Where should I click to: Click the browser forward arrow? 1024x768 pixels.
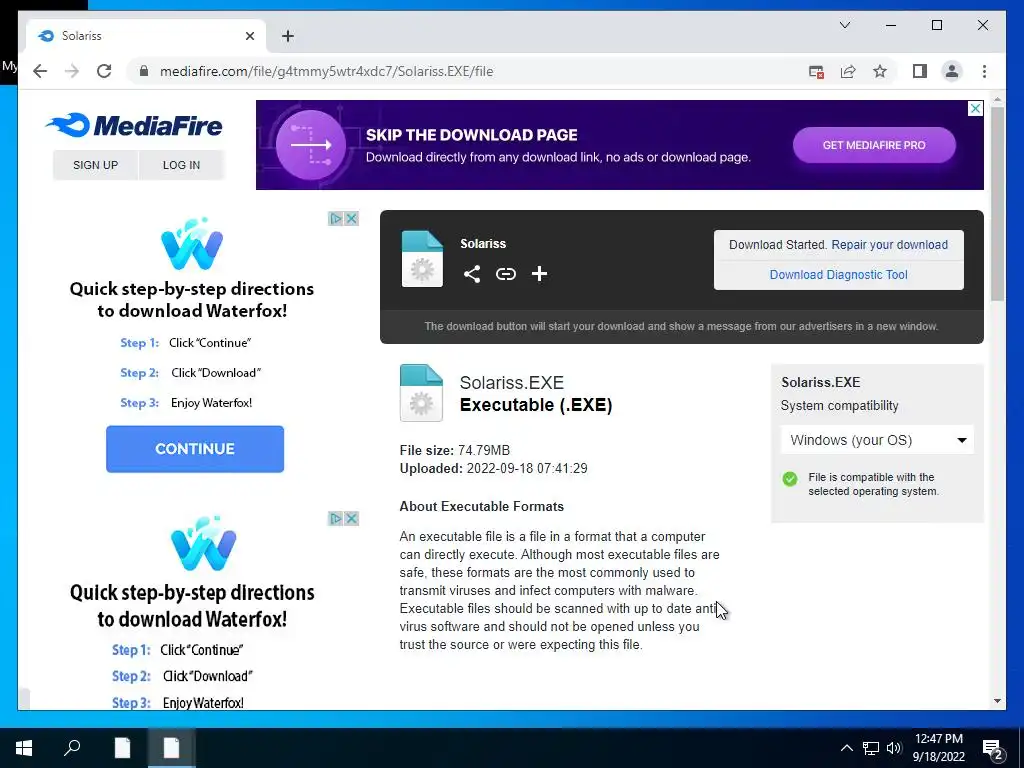click(x=72, y=71)
